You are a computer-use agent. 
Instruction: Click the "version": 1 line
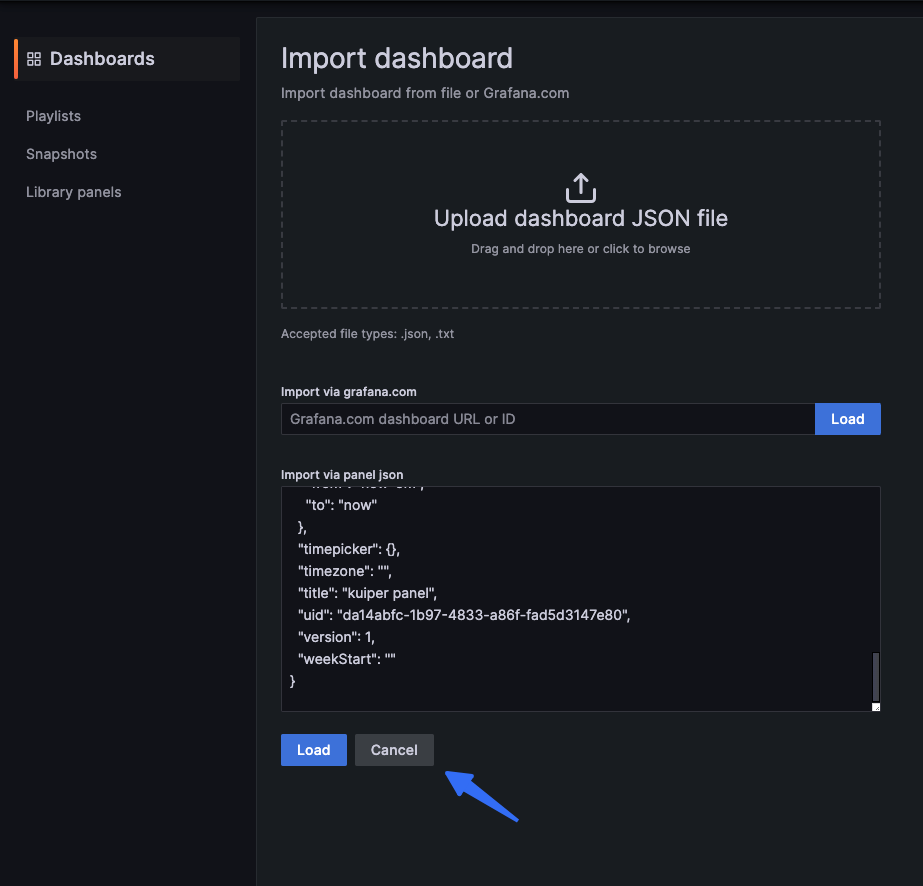(336, 637)
